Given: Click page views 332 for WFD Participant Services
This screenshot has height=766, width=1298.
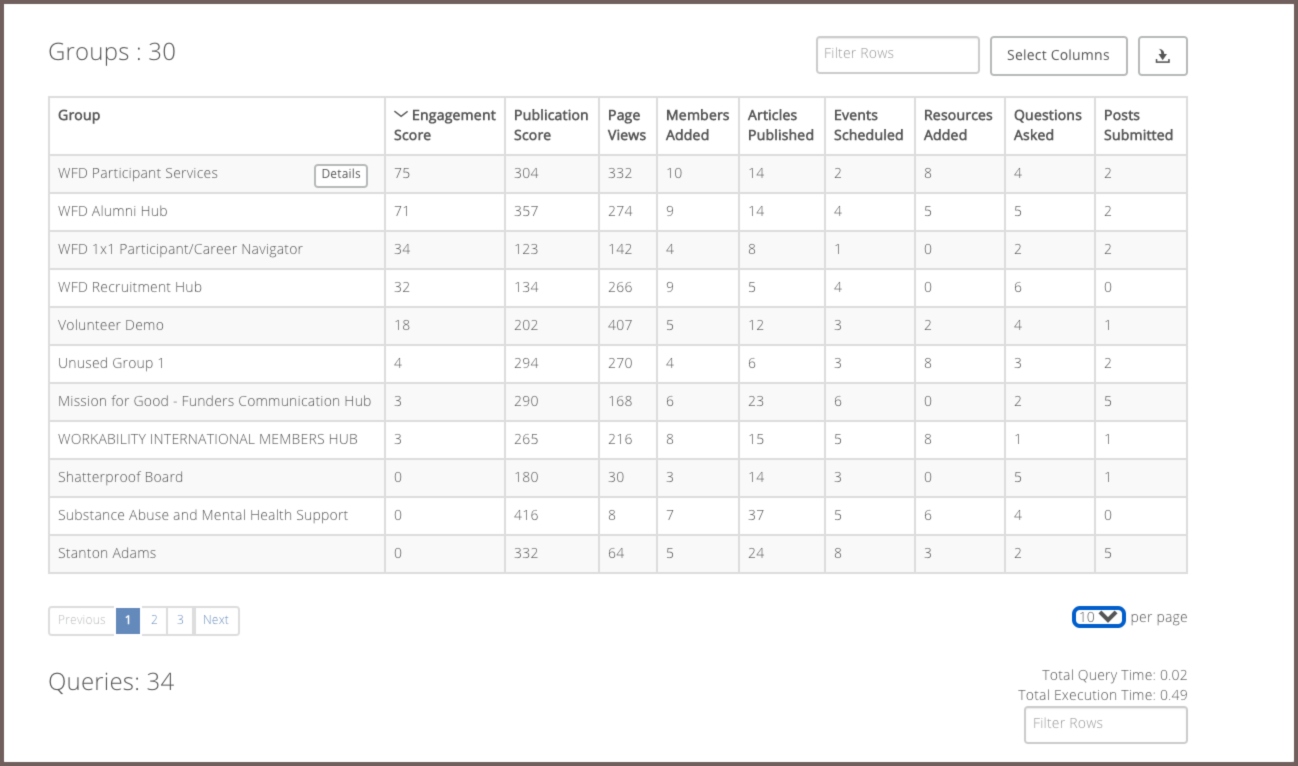Looking at the screenshot, I should pyautogui.click(x=627, y=173).
